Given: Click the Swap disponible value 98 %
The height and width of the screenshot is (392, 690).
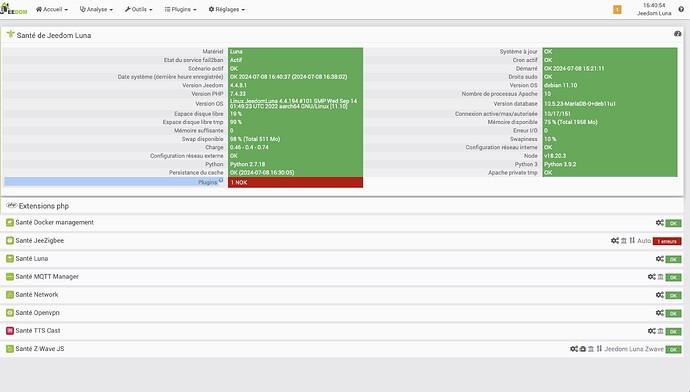Looking at the screenshot, I should point(255,139).
